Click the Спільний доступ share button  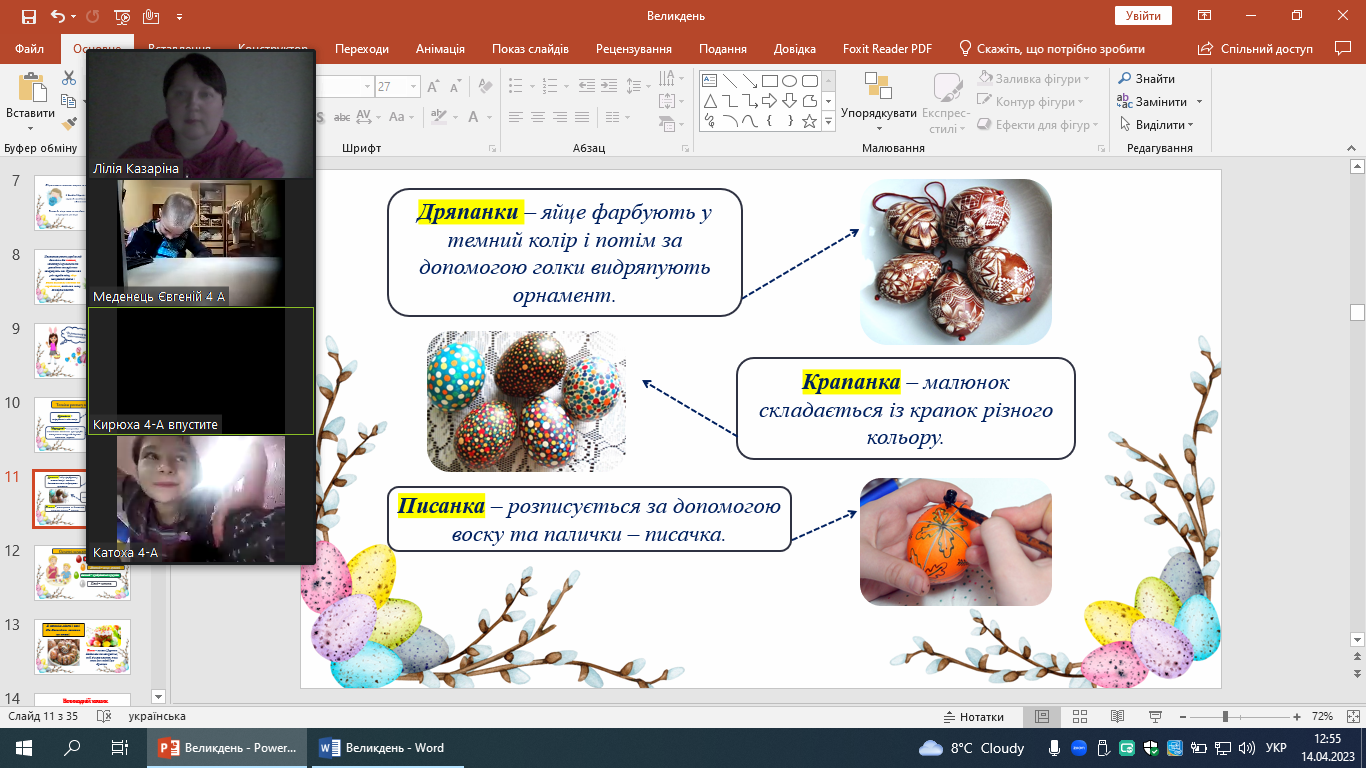[1256, 49]
